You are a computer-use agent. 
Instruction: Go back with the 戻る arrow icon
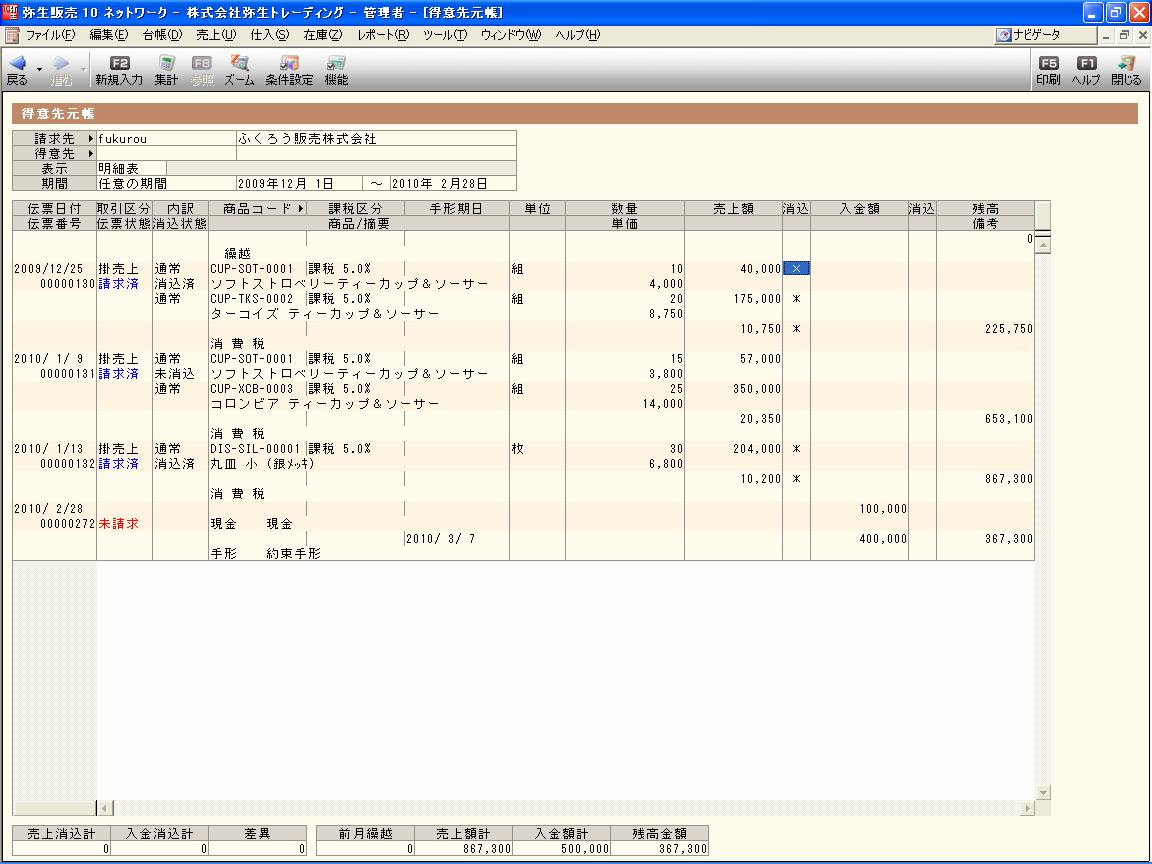coord(18,63)
